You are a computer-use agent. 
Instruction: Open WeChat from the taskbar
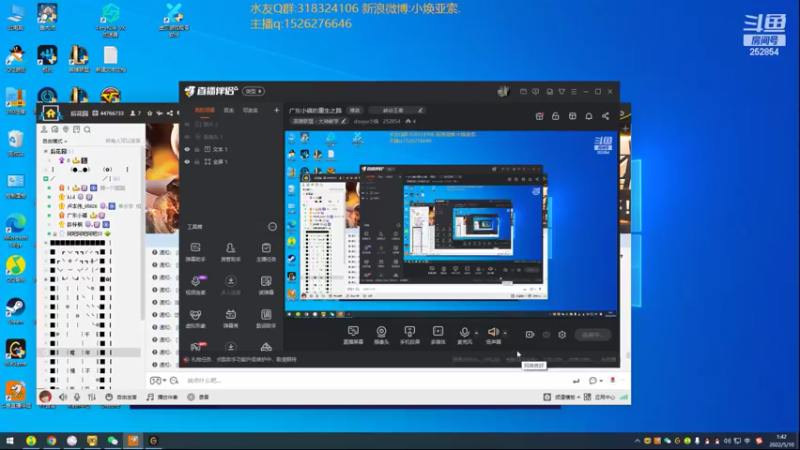112,441
